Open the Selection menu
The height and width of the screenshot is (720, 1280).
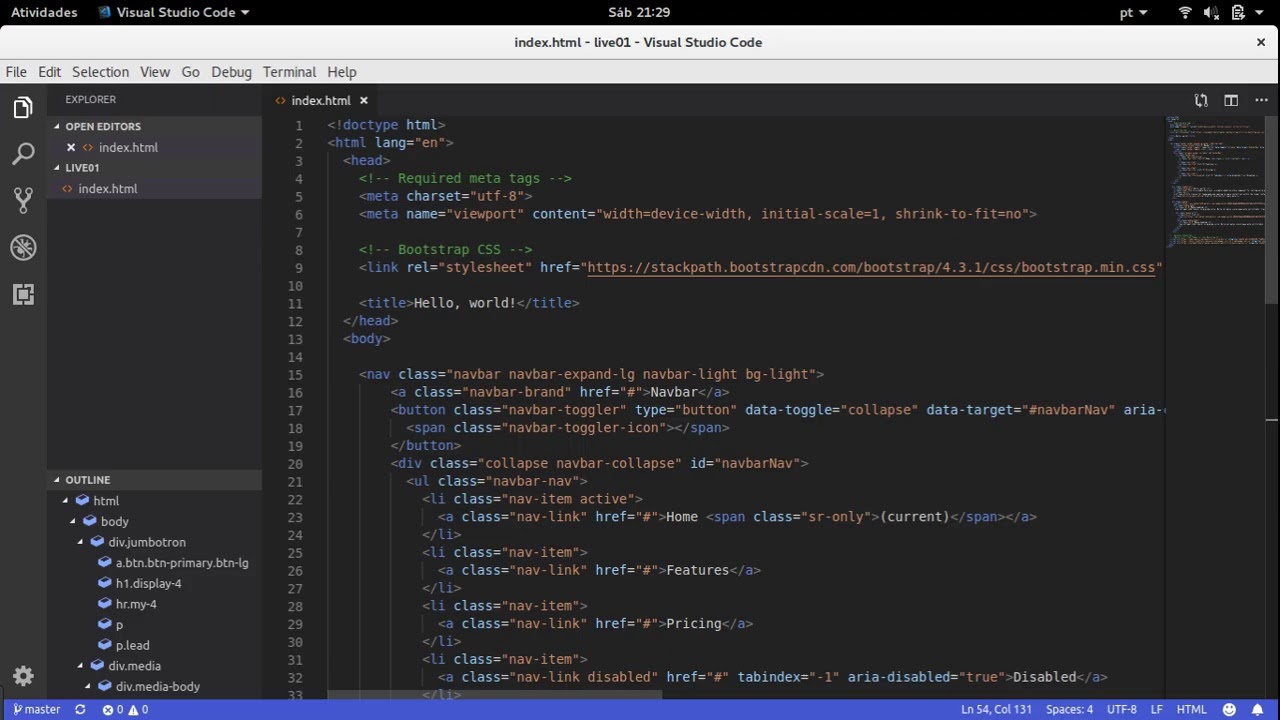100,72
